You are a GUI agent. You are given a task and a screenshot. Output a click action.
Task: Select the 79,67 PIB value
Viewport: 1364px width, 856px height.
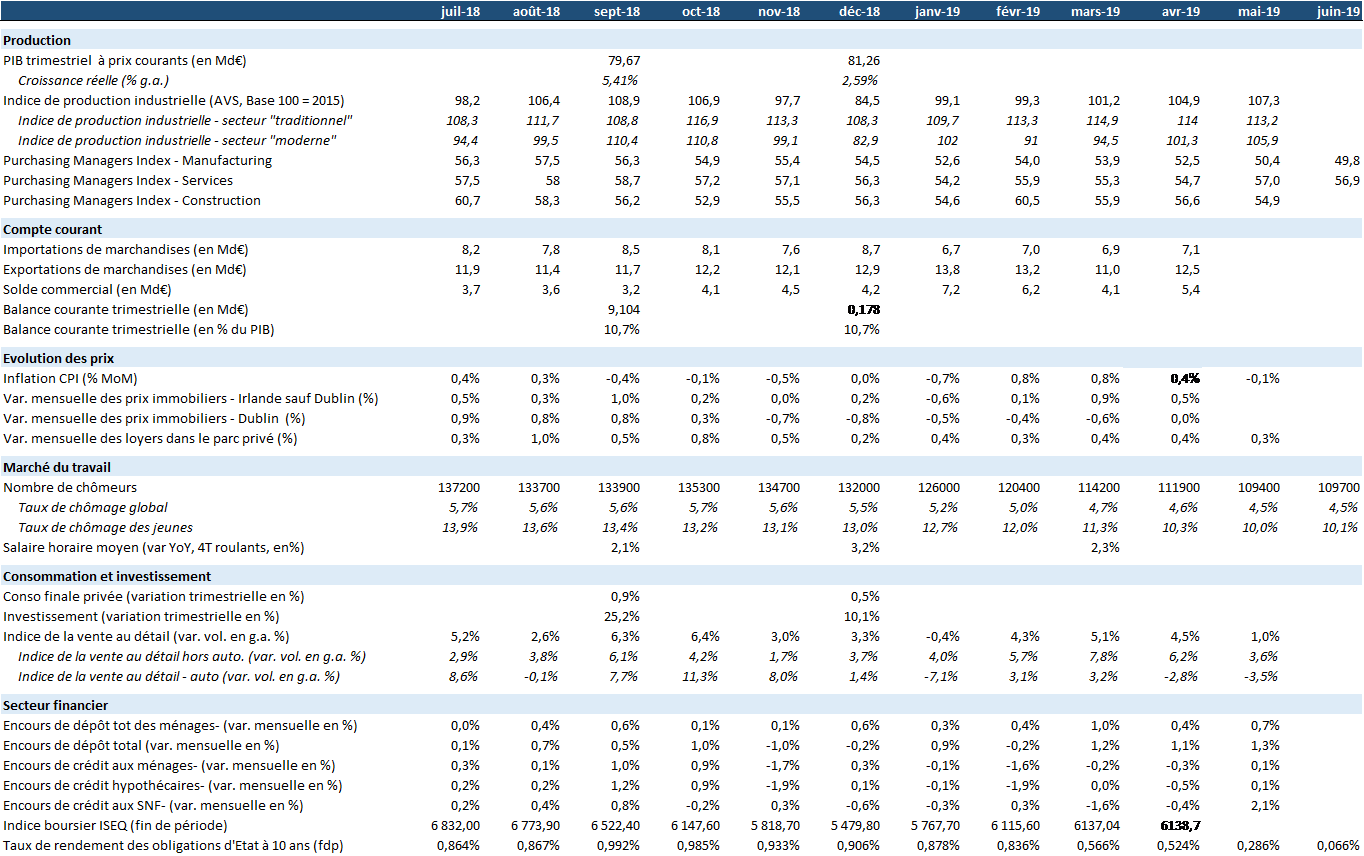(x=624, y=61)
